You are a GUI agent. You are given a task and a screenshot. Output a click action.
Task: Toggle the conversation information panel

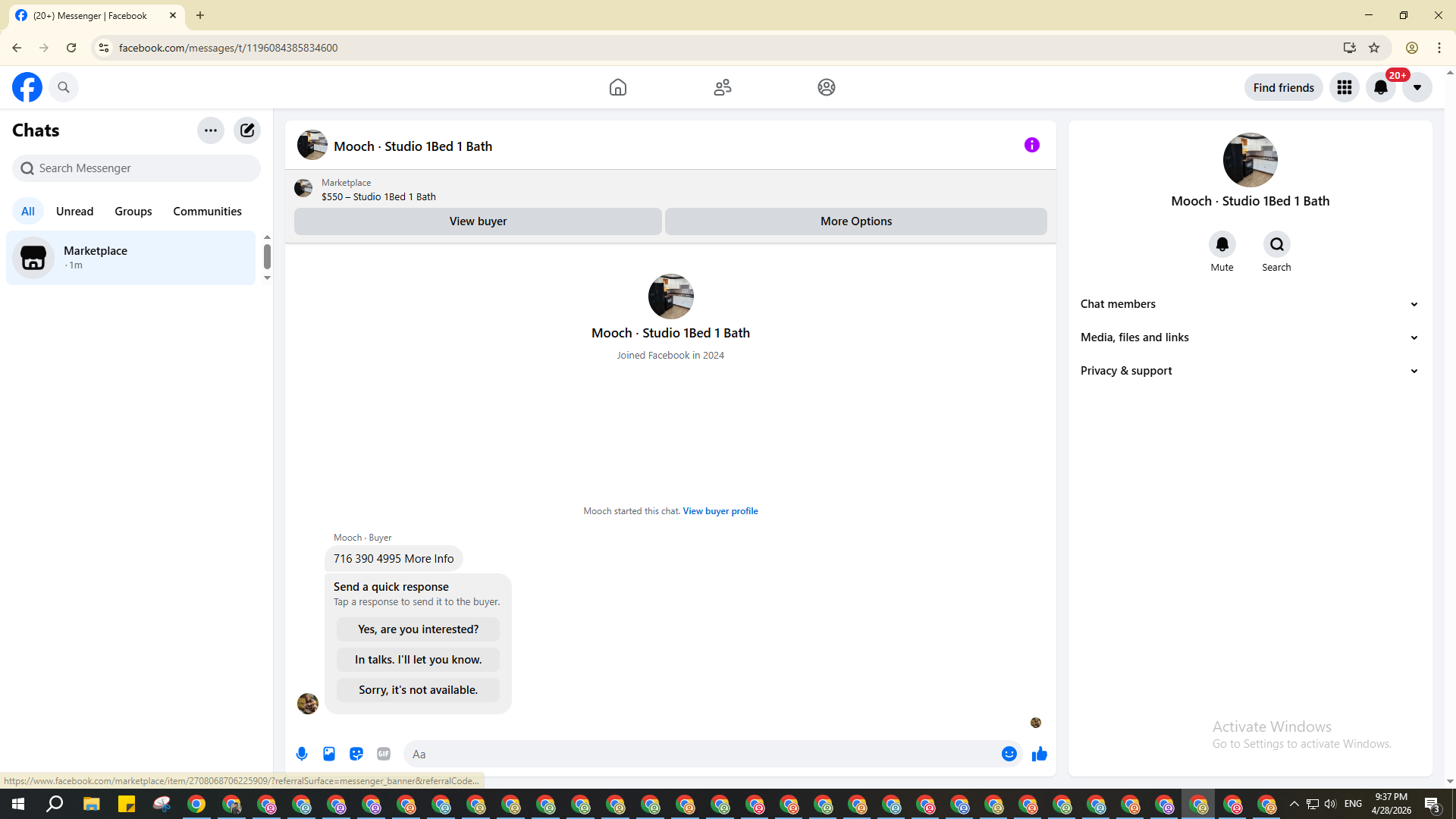pos(1031,145)
